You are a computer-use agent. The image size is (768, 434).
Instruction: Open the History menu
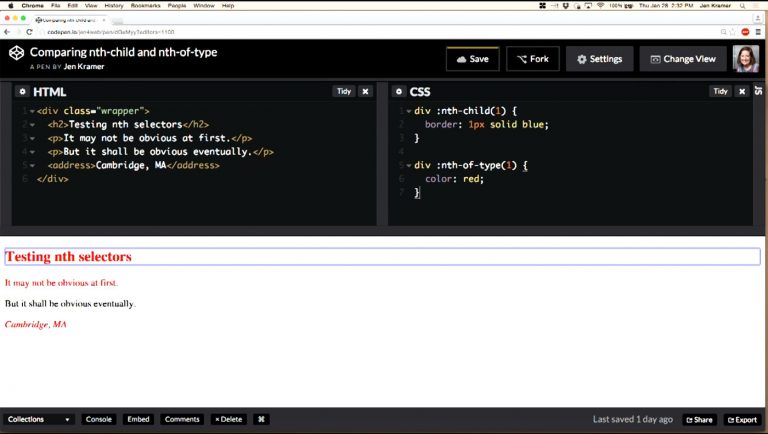tap(114, 5)
